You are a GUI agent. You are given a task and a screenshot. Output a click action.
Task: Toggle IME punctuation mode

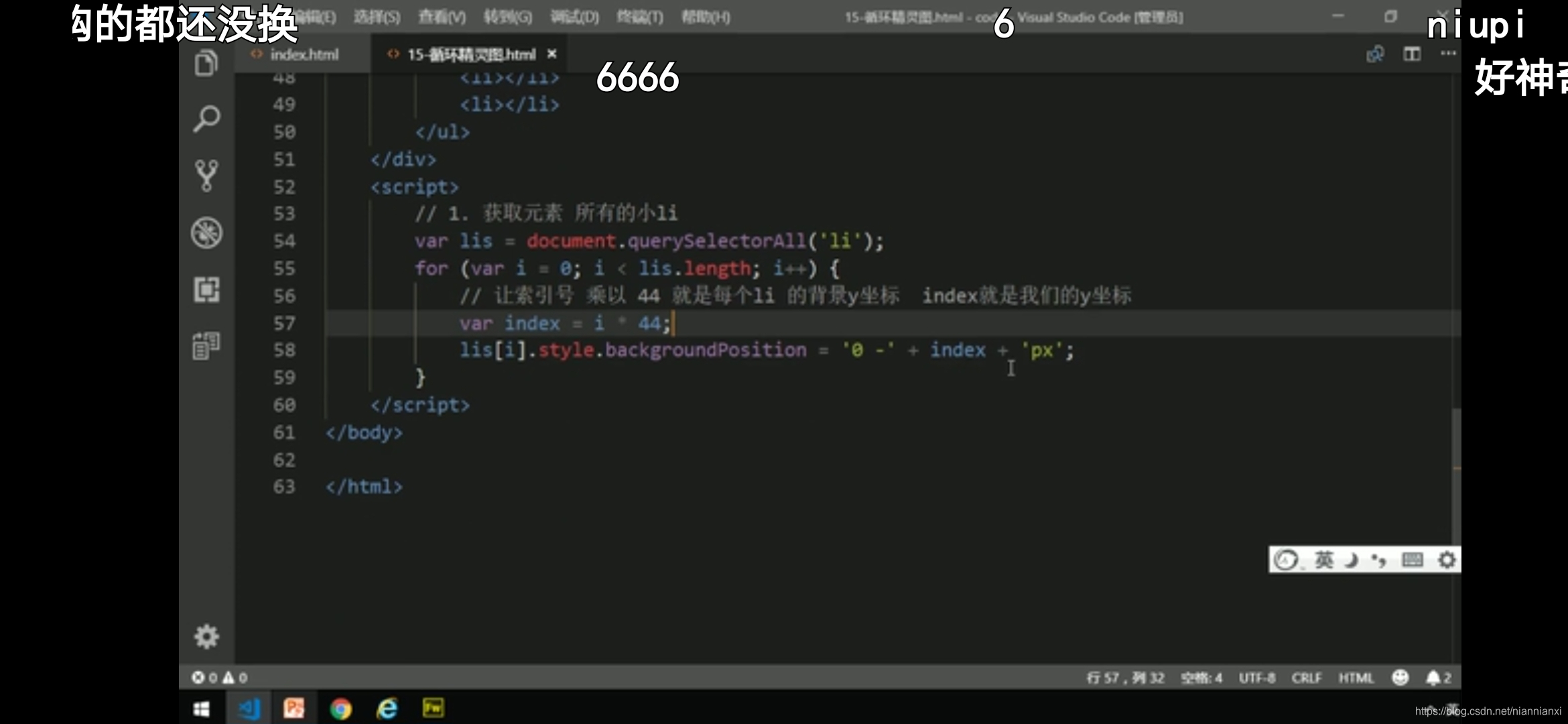(1378, 560)
